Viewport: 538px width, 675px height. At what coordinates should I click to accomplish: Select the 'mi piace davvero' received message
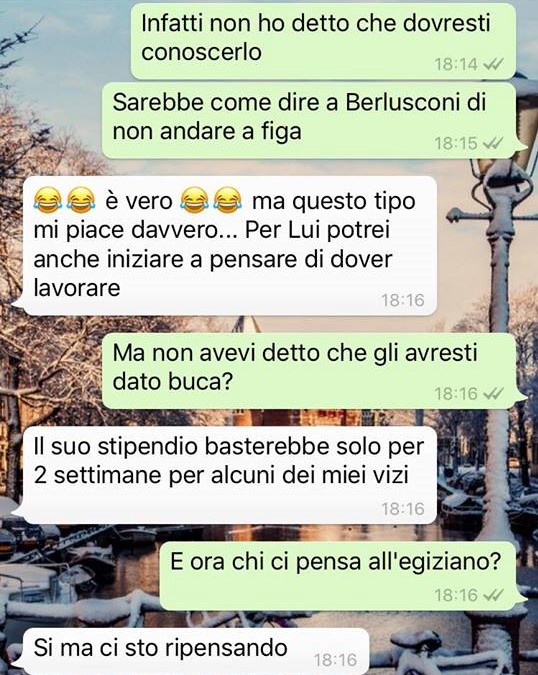coord(229,245)
